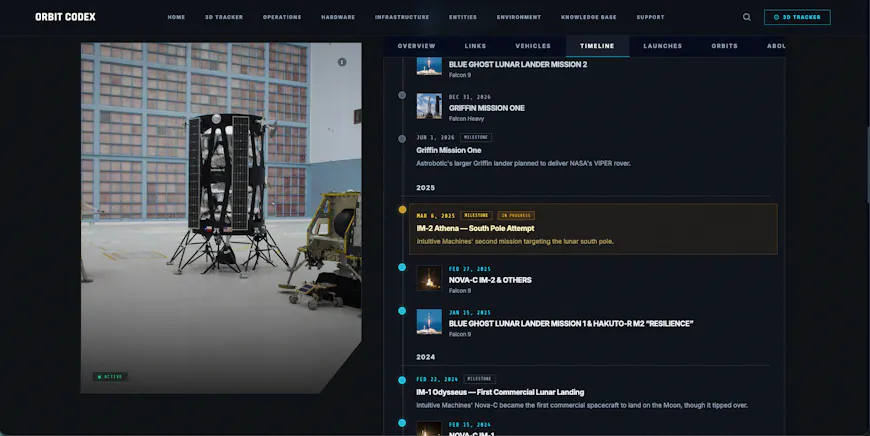
Task: Click Blue Ghost Mission 2 launch thumbnail
Action: (x=429, y=66)
